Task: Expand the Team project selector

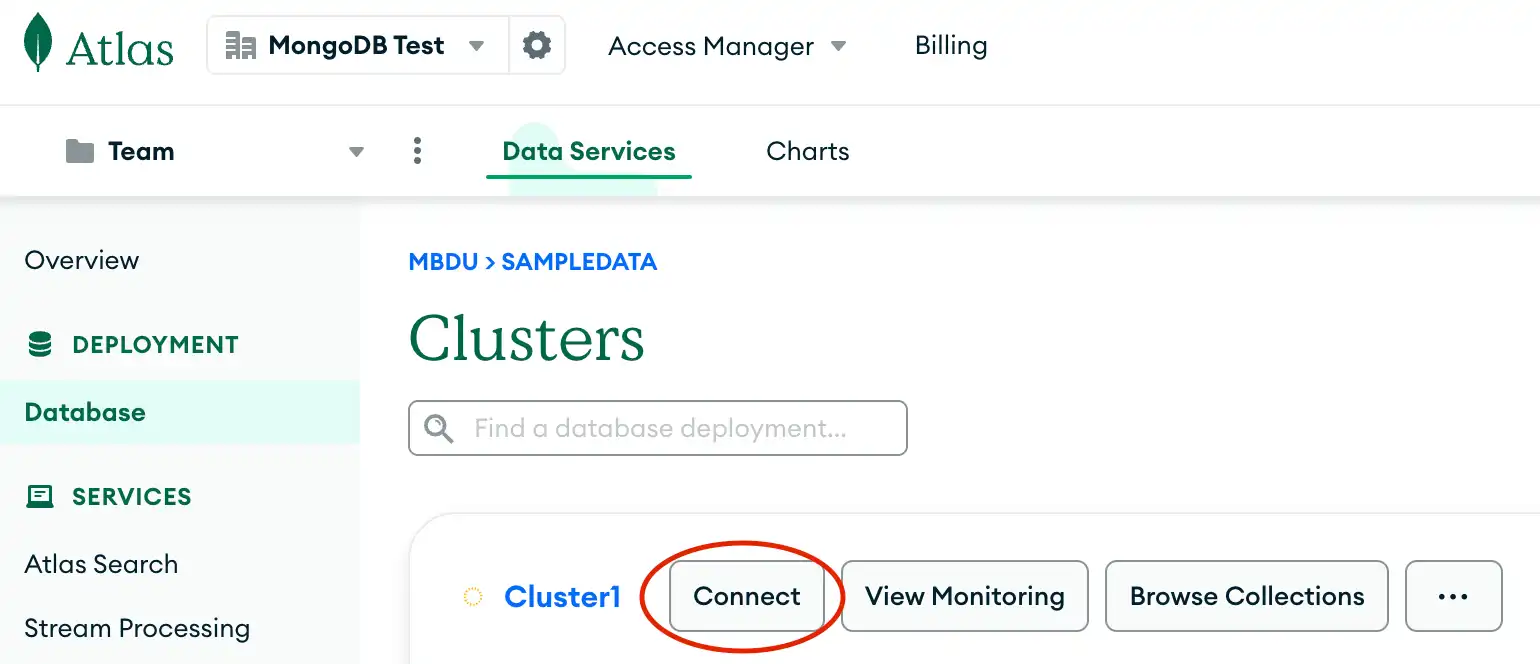Action: pos(356,150)
